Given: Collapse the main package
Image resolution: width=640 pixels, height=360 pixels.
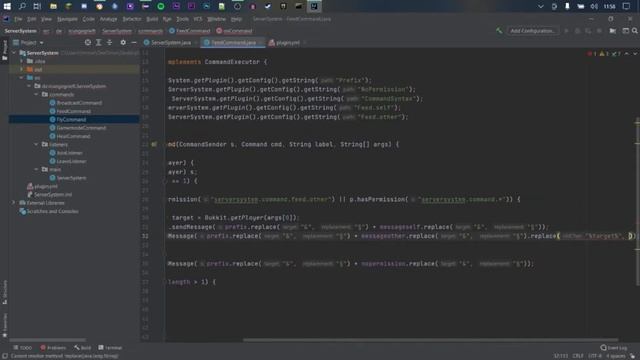Looking at the screenshot, I should (36, 169).
